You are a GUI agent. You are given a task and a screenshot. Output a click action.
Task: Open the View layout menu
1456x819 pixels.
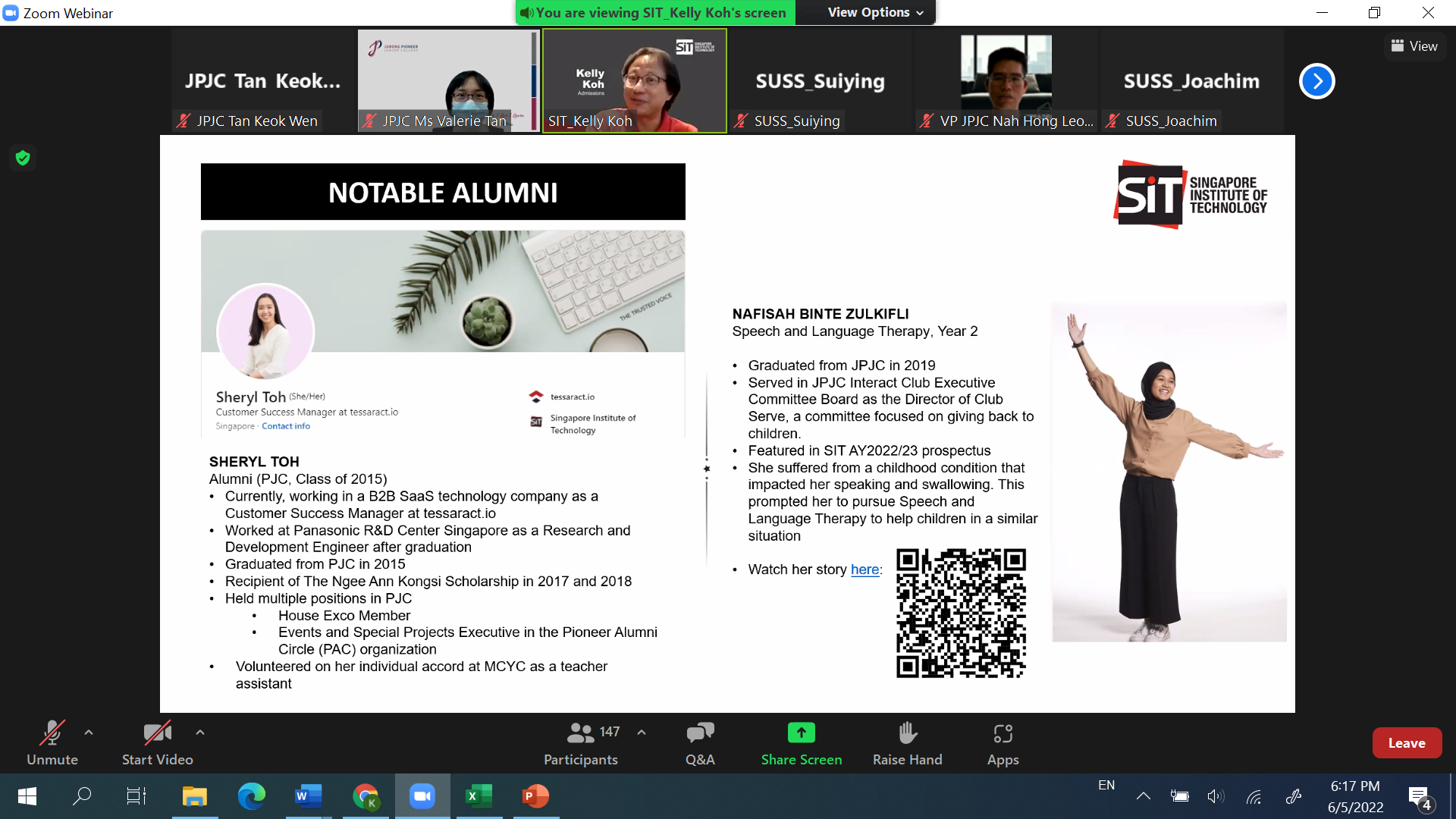pyautogui.click(x=1414, y=46)
